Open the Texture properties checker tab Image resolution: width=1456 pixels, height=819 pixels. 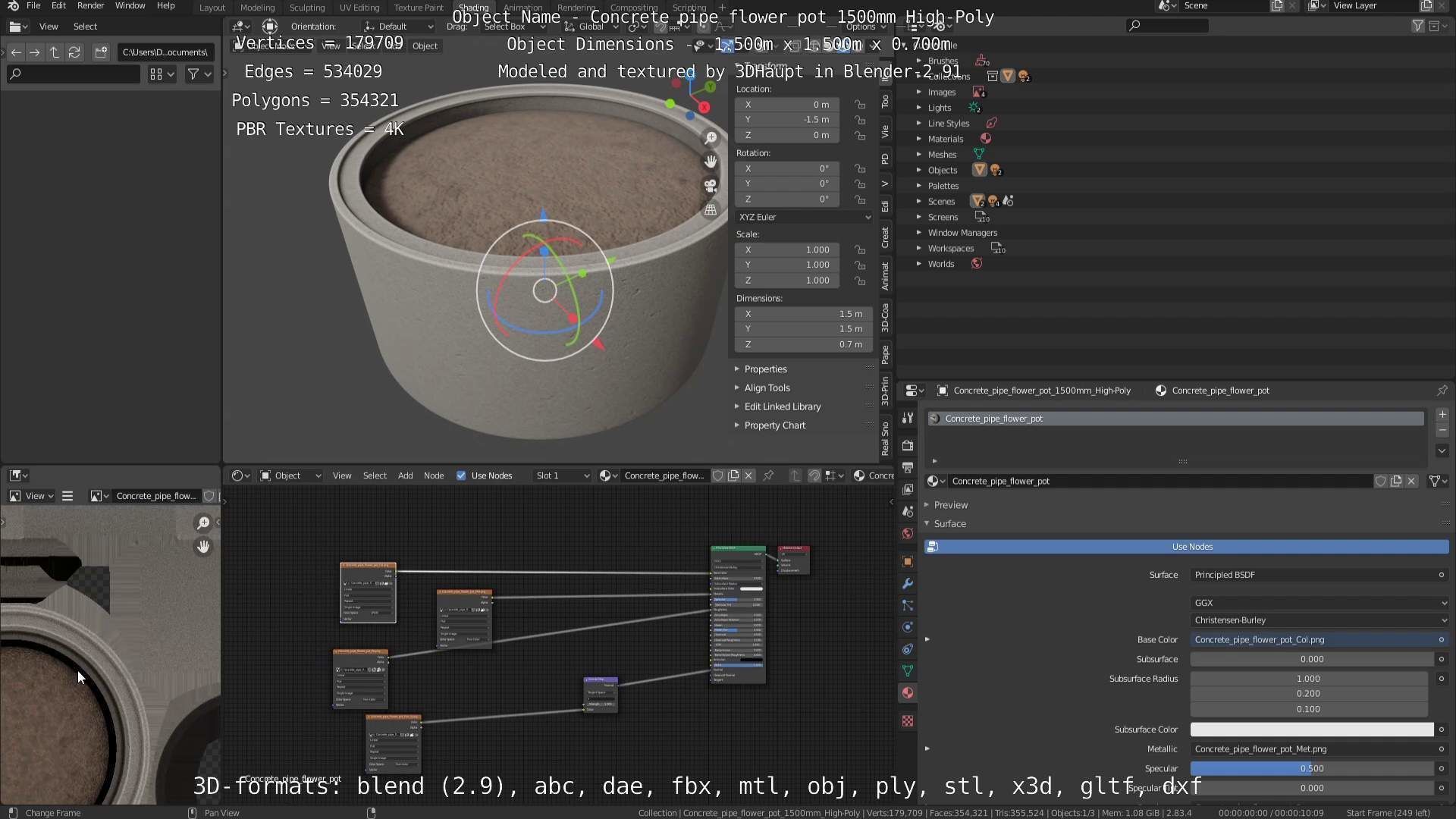[908, 721]
